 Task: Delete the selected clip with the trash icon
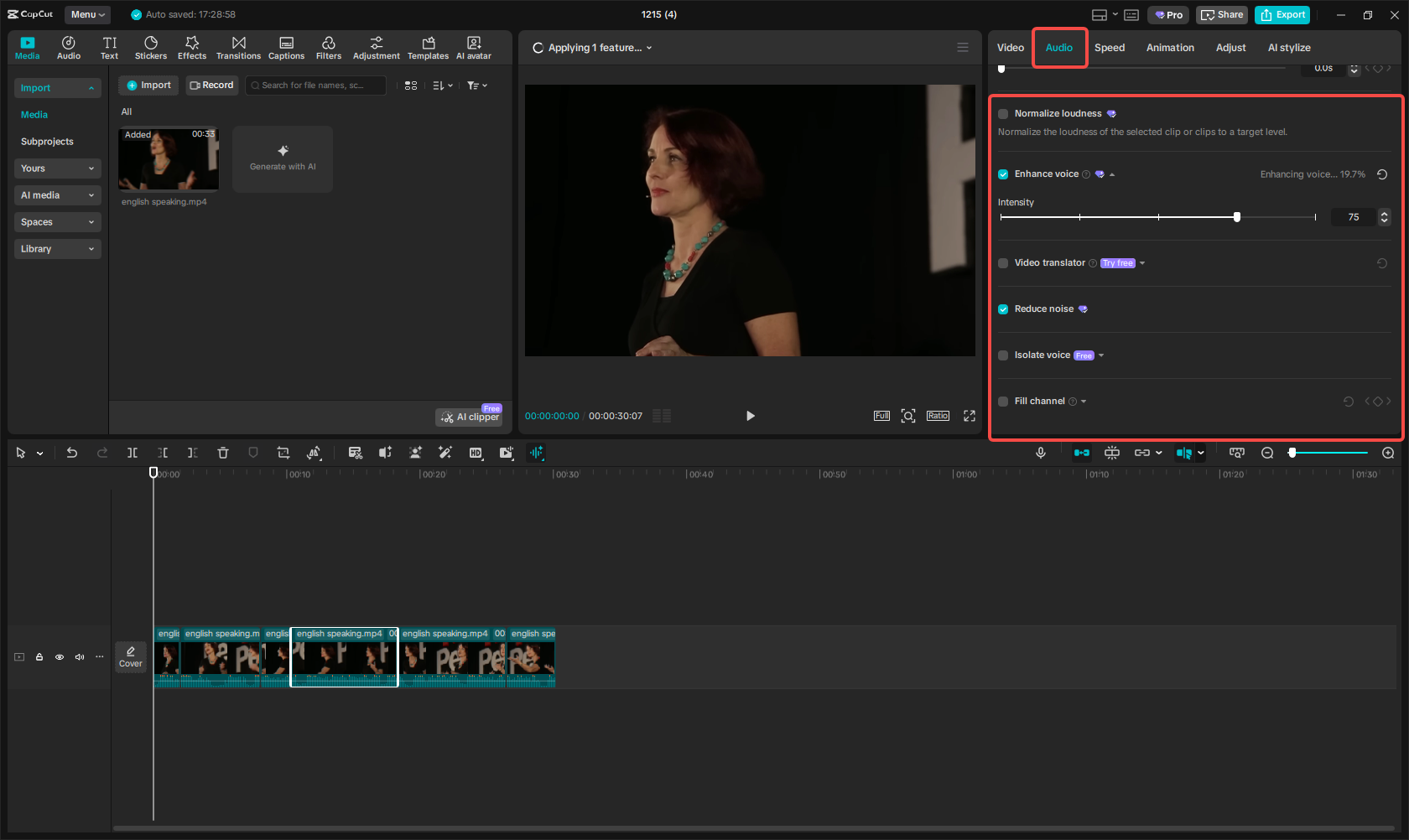(x=223, y=453)
